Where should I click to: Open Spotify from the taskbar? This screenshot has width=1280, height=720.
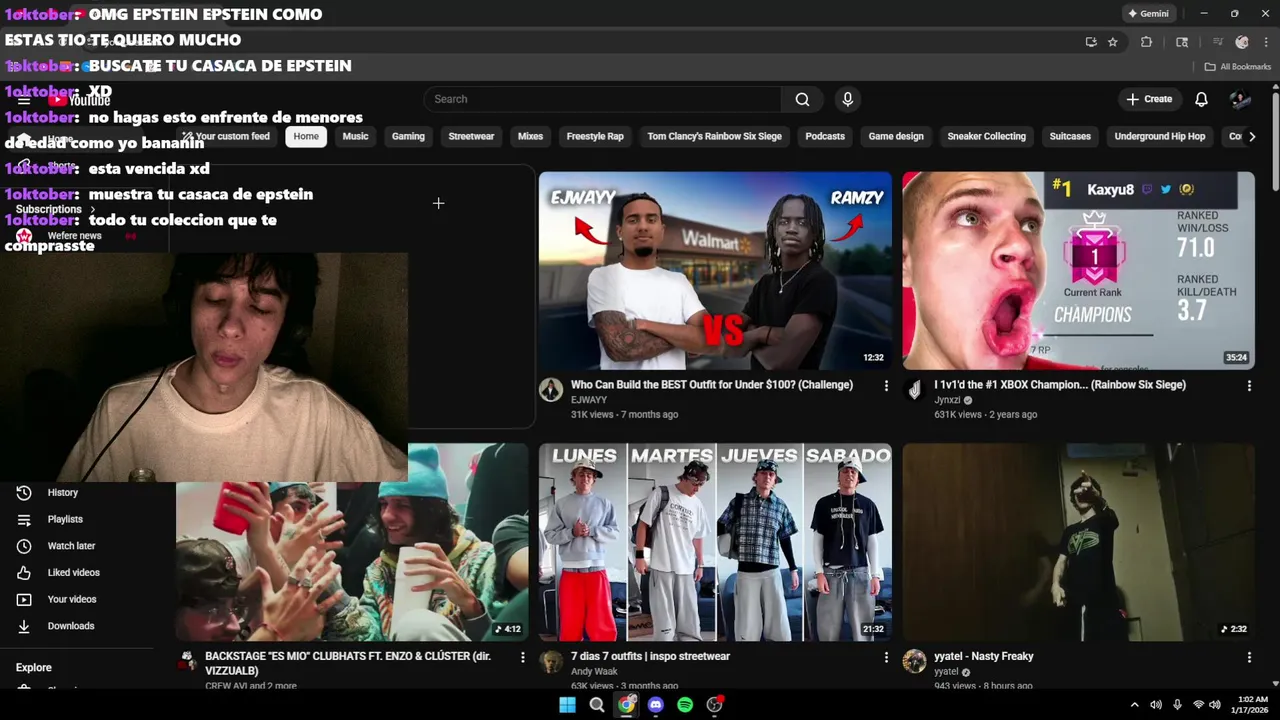pyautogui.click(x=685, y=705)
